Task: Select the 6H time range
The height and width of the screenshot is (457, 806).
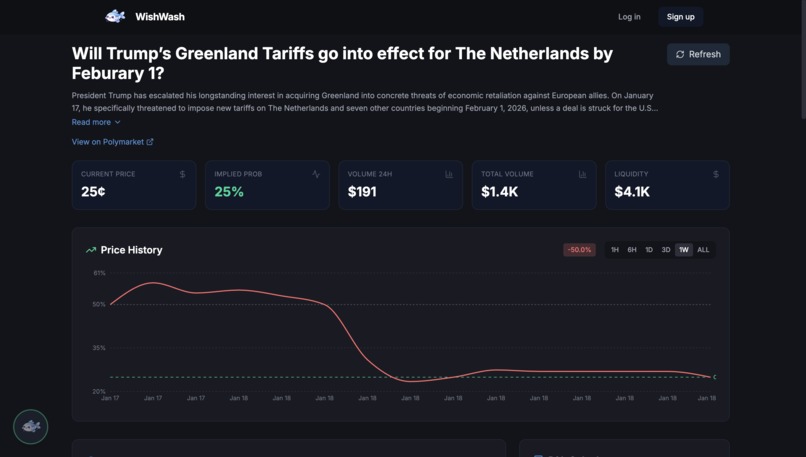Action: (x=632, y=250)
